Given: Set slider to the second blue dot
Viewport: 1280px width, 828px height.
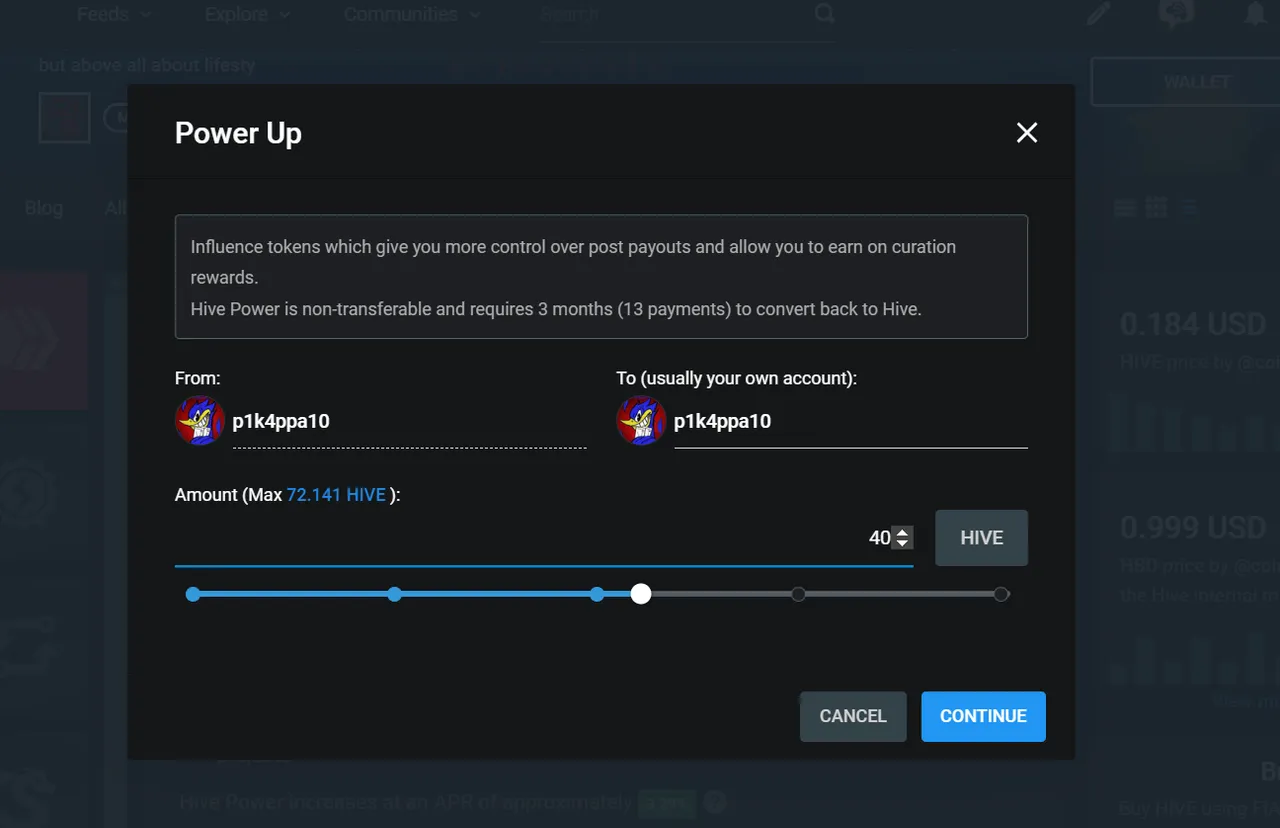Looking at the screenshot, I should (395, 594).
